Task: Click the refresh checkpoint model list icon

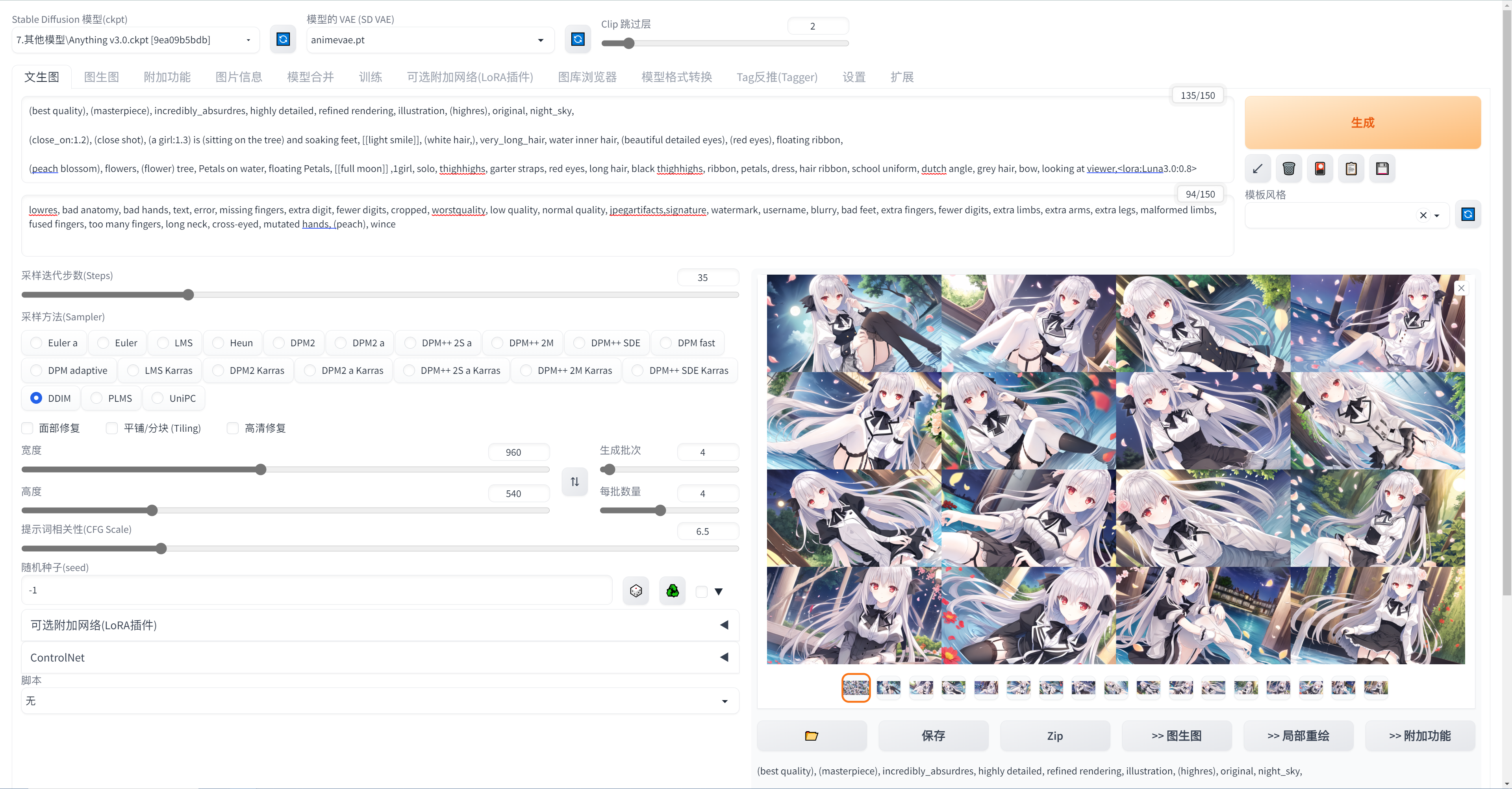Action: 283,39
